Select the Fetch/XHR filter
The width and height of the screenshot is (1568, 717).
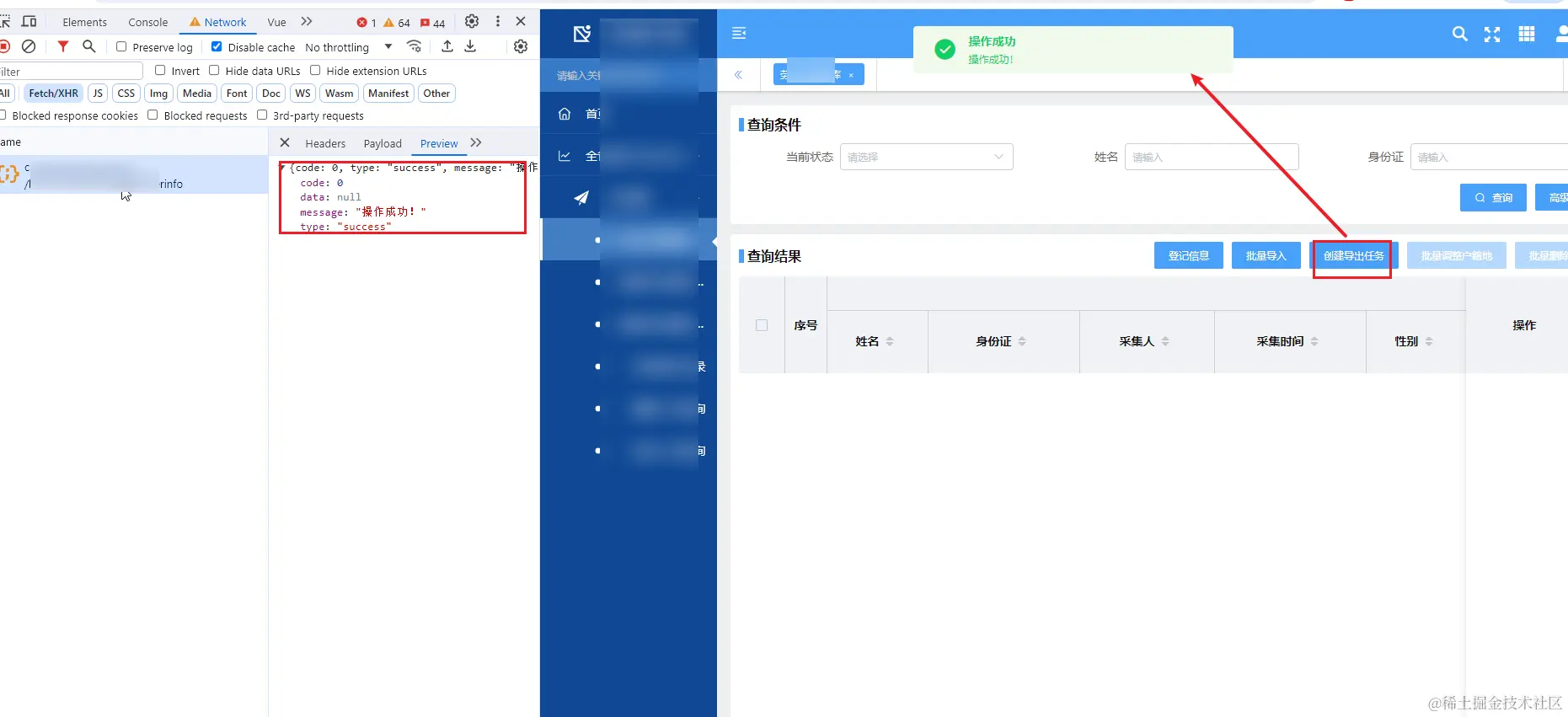coord(53,94)
